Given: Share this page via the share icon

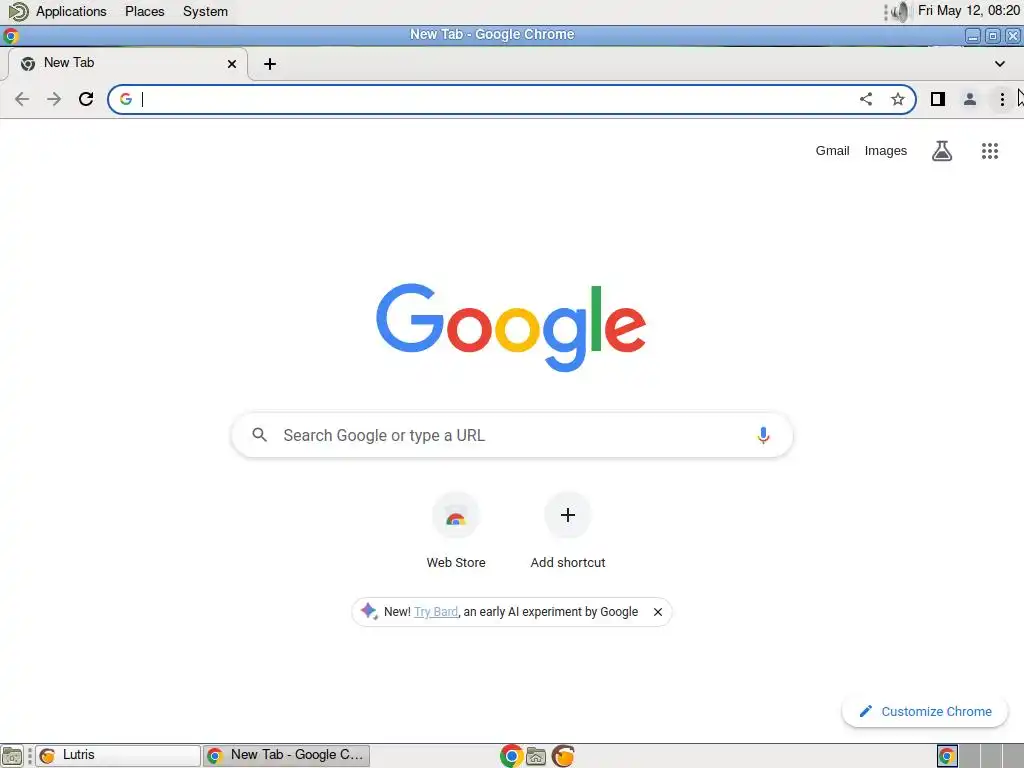Looking at the screenshot, I should click(866, 99).
